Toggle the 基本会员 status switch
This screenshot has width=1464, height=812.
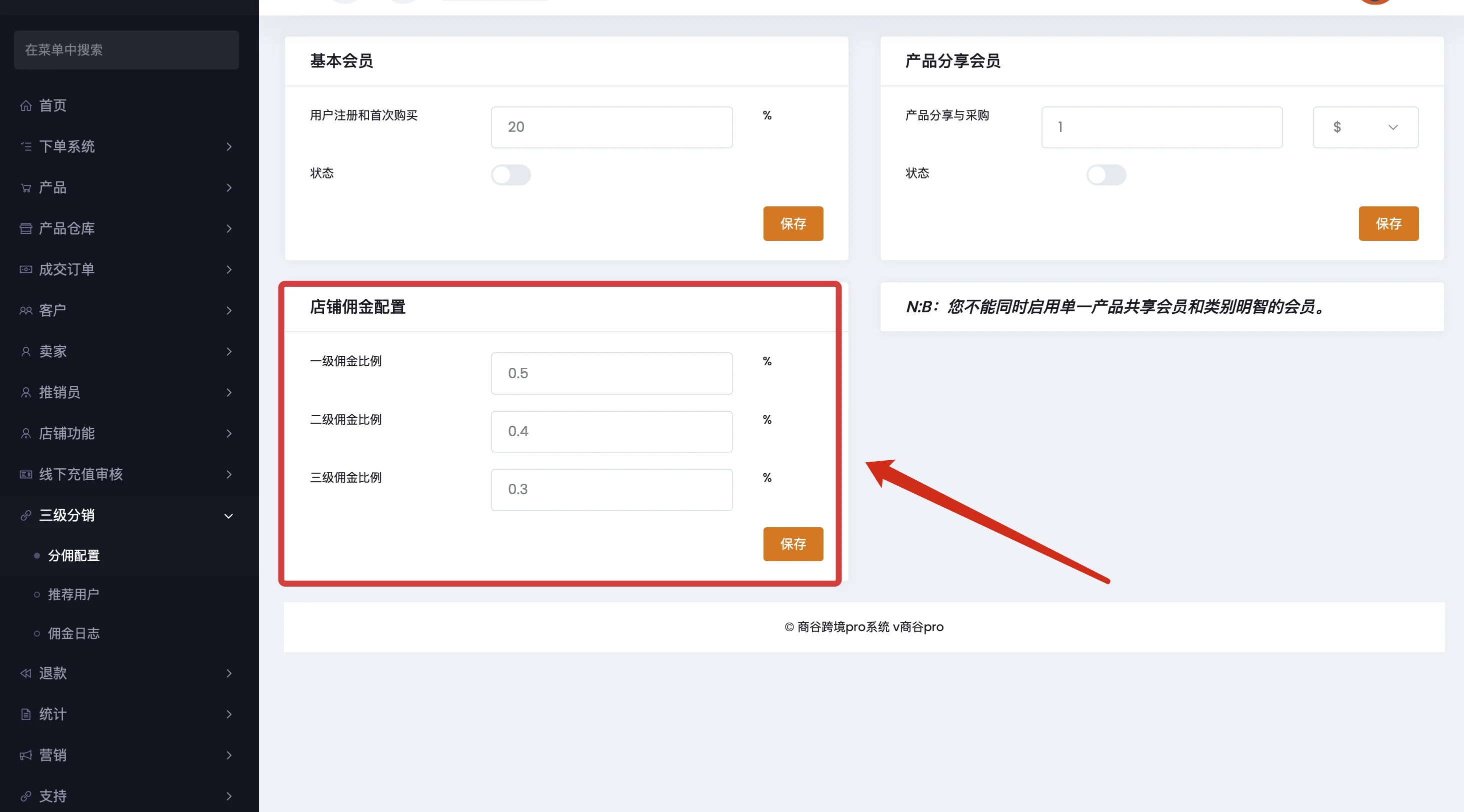click(x=510, y=175)
